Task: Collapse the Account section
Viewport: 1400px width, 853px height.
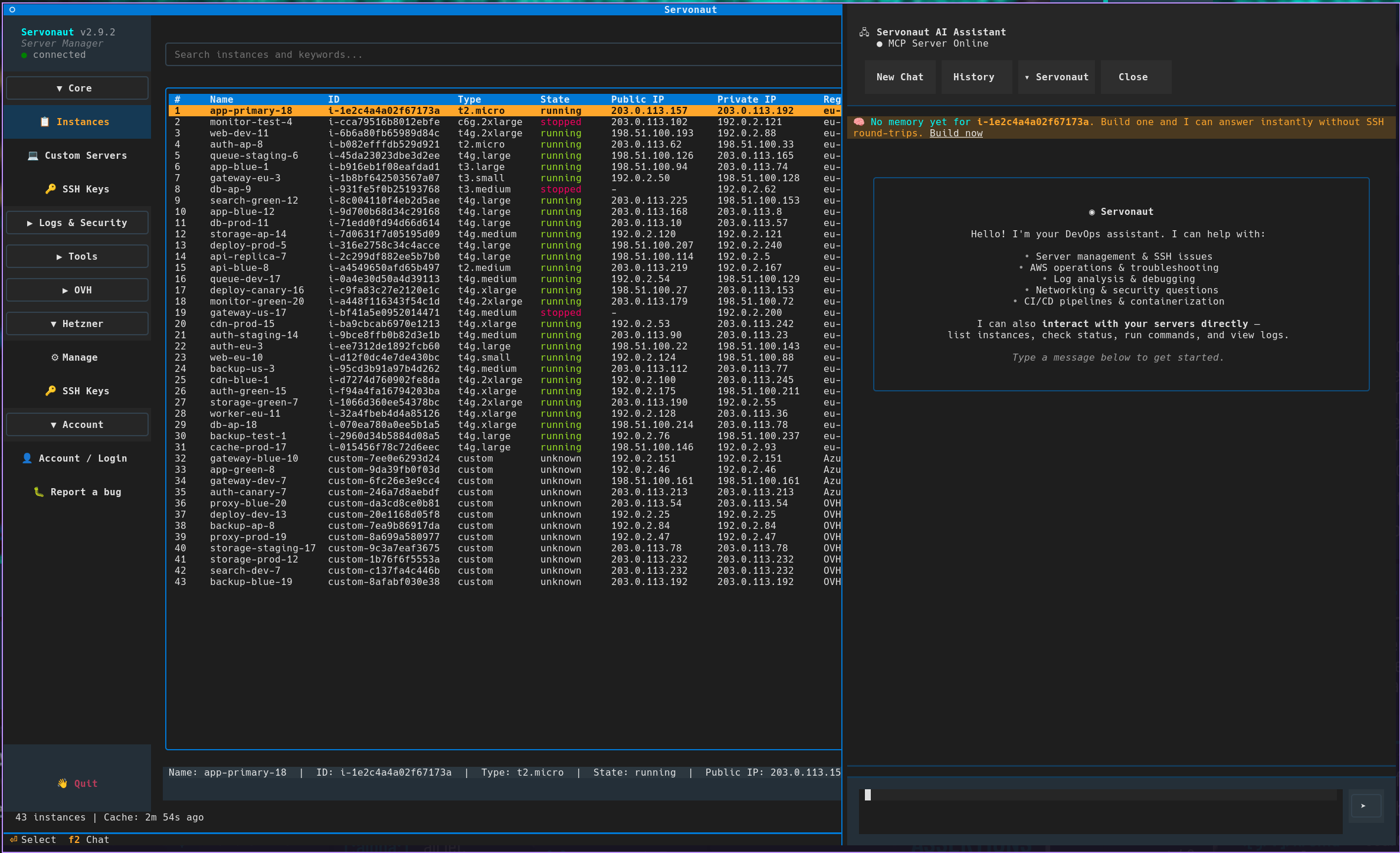Action: pos(77,424)
